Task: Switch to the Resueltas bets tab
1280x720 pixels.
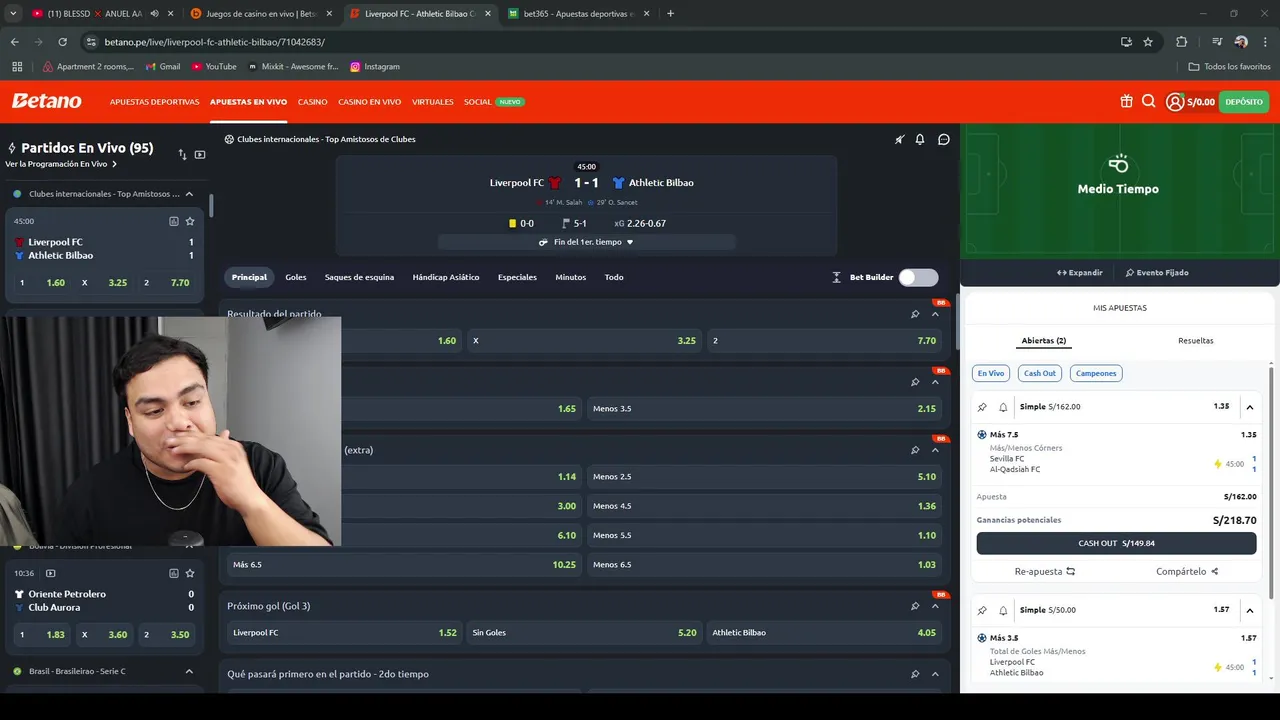Action: [1196, 341]
